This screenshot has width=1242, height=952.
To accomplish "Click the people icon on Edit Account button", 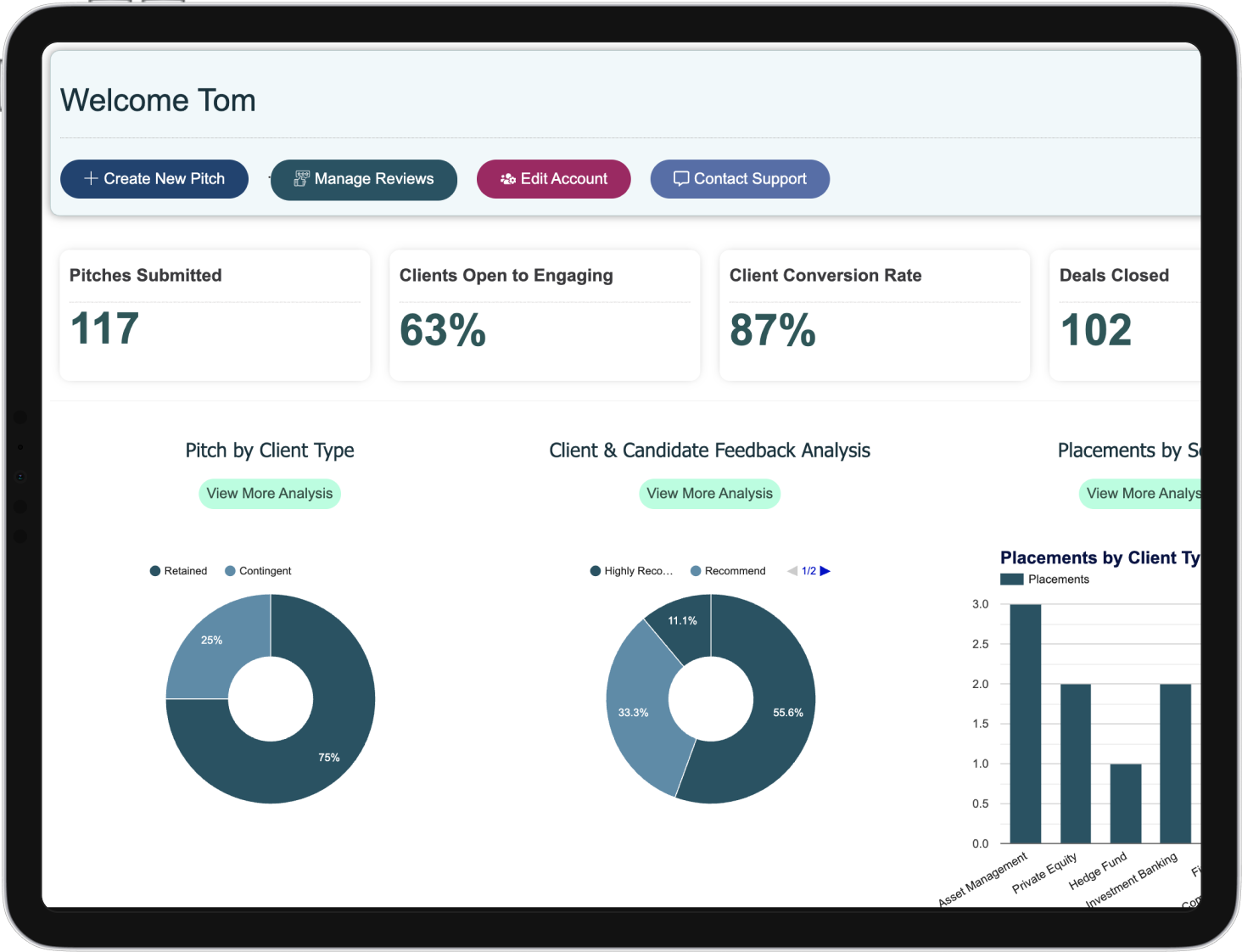I will pyautogui.click(x=508, y=179).
